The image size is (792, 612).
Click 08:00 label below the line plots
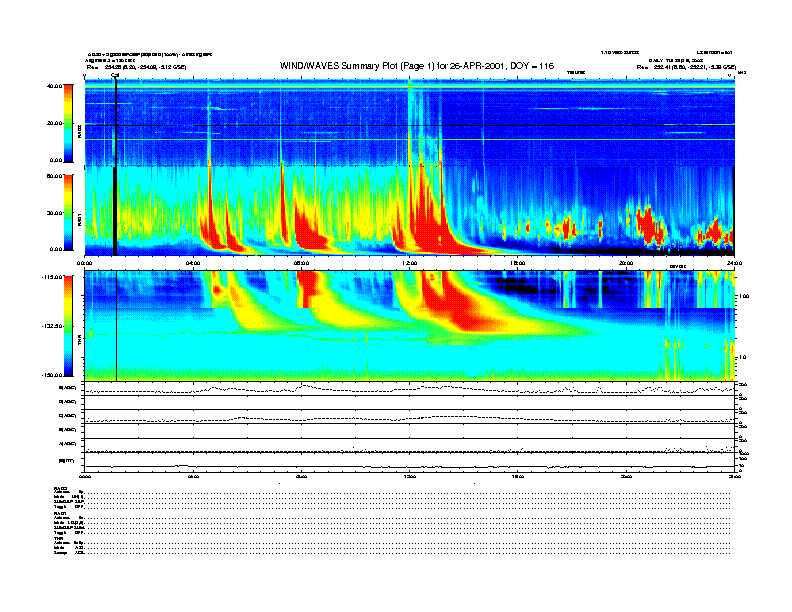[x=301, y=476]
